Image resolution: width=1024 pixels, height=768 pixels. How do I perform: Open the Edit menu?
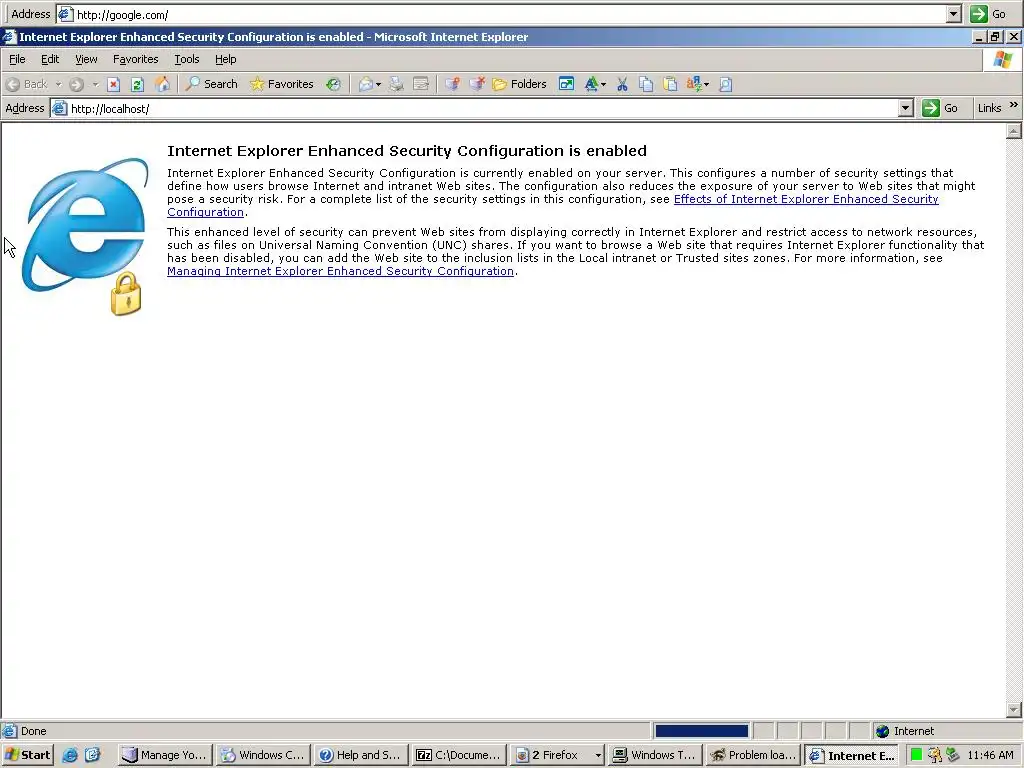[x=50, y=59]
